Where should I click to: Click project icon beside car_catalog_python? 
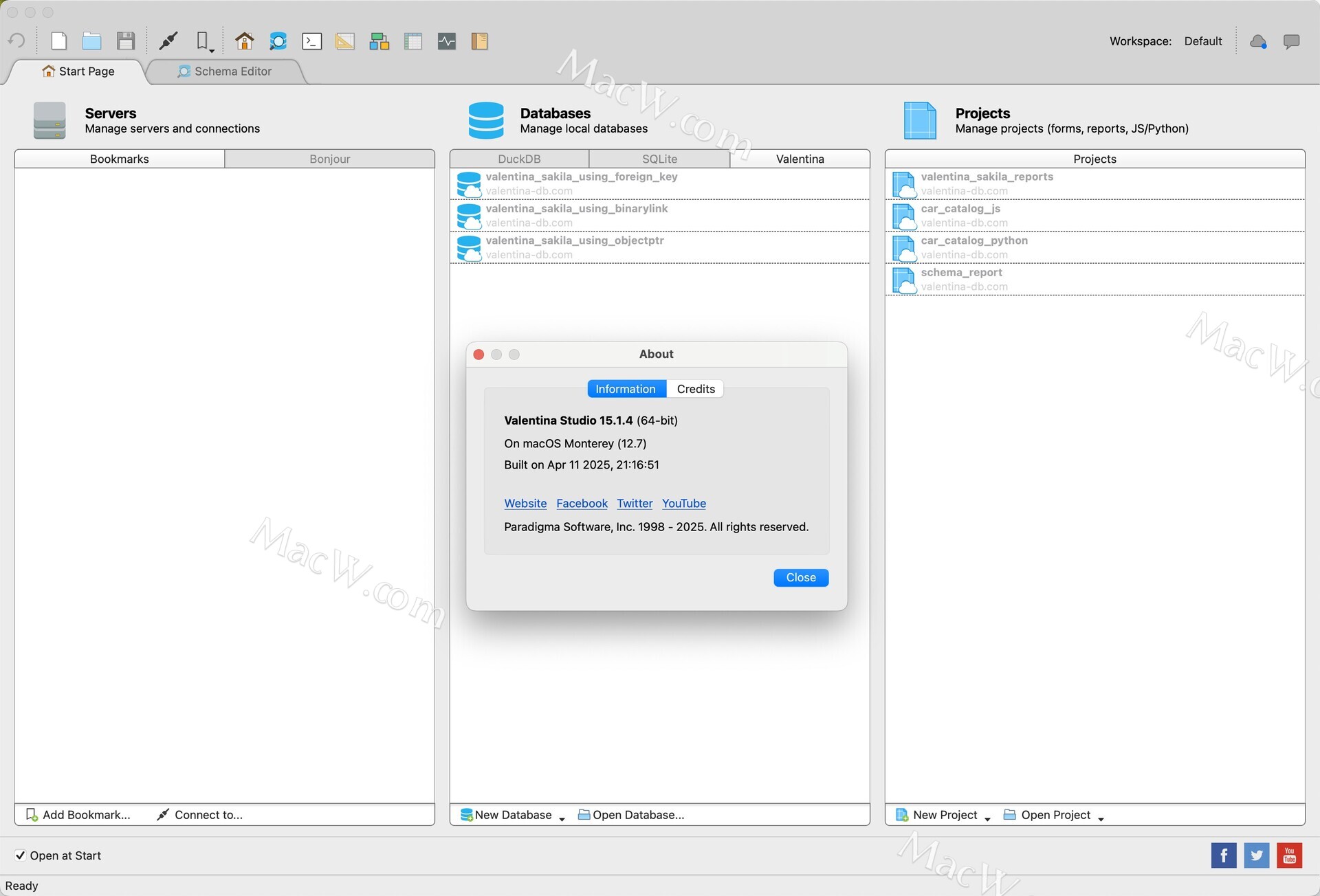click(x=904, y=248)
